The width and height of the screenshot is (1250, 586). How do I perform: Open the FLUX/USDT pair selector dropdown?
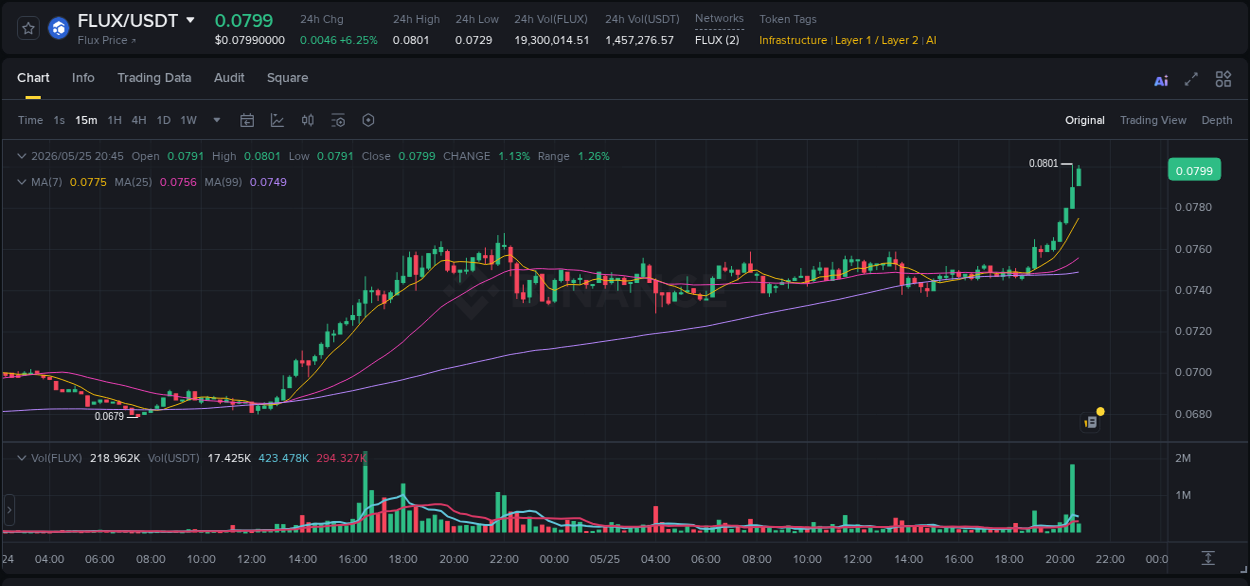coord(191,20)
